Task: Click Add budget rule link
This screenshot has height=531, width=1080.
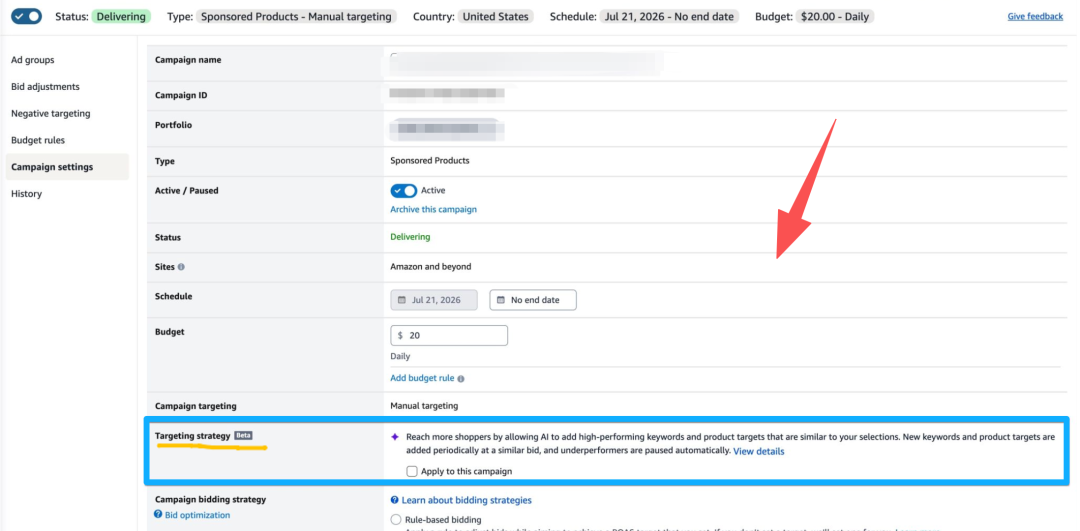Action: coord(422,378)
